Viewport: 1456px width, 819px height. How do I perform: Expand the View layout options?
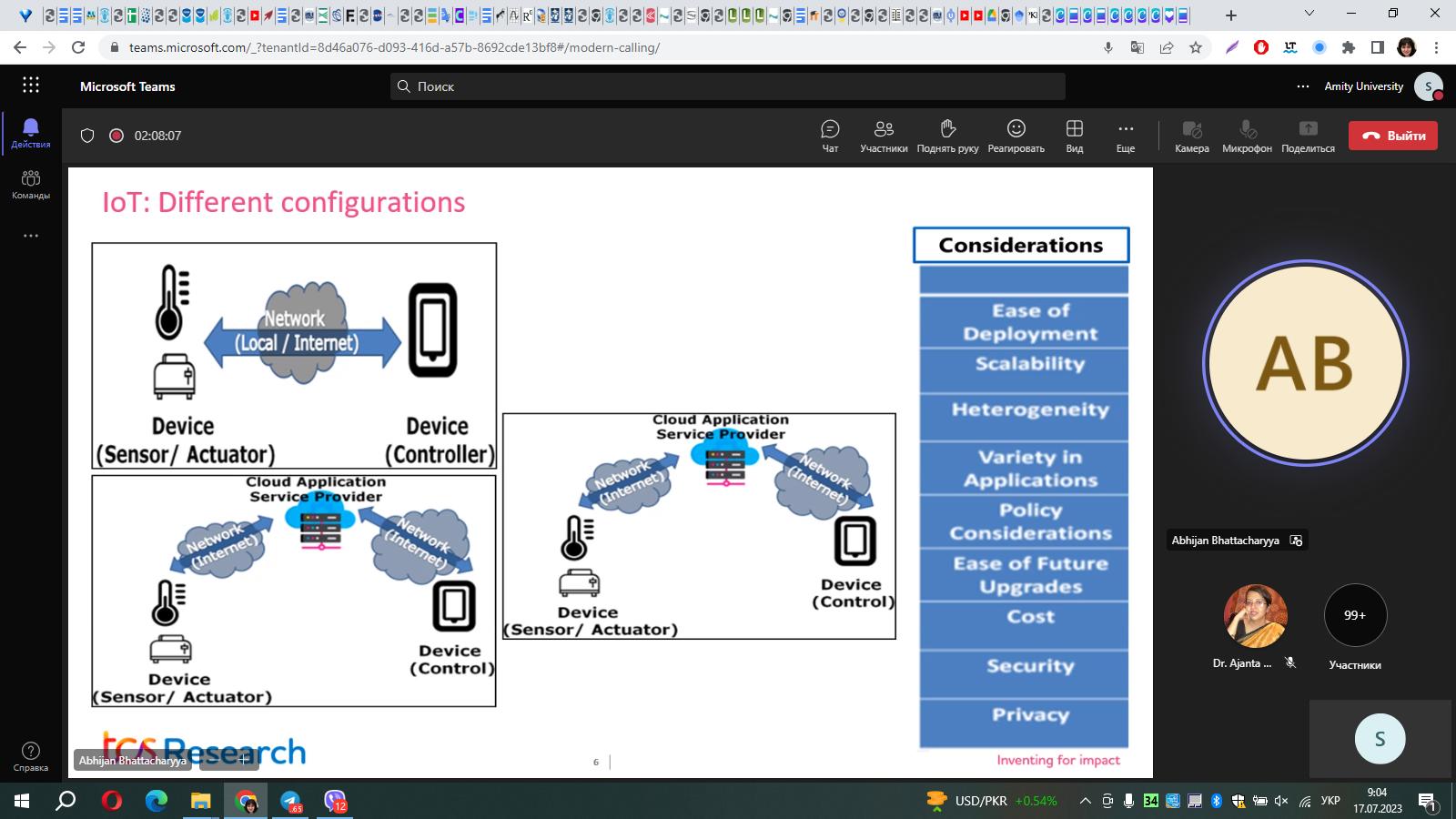click(x=1075, y=136)
